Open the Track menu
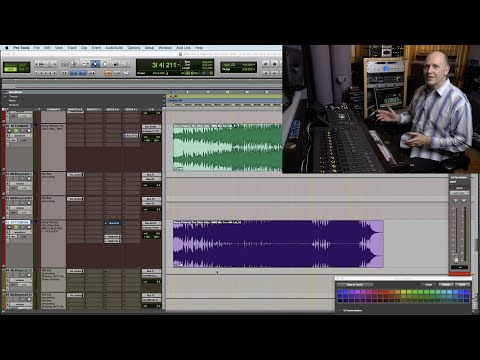The image size is (480, 360). (72, 48)
